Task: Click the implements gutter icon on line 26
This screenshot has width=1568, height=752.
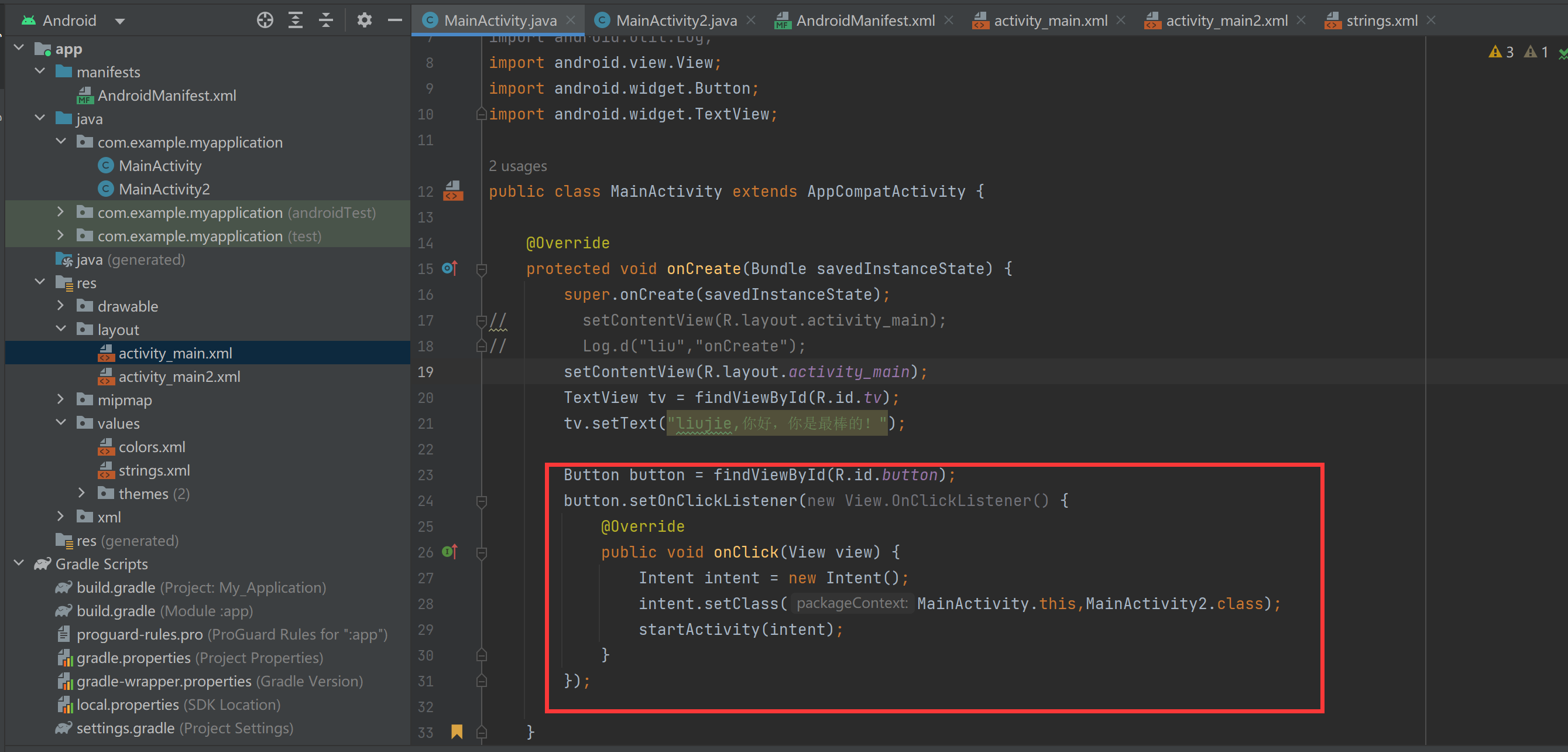Action: click(x=450, y=552)
